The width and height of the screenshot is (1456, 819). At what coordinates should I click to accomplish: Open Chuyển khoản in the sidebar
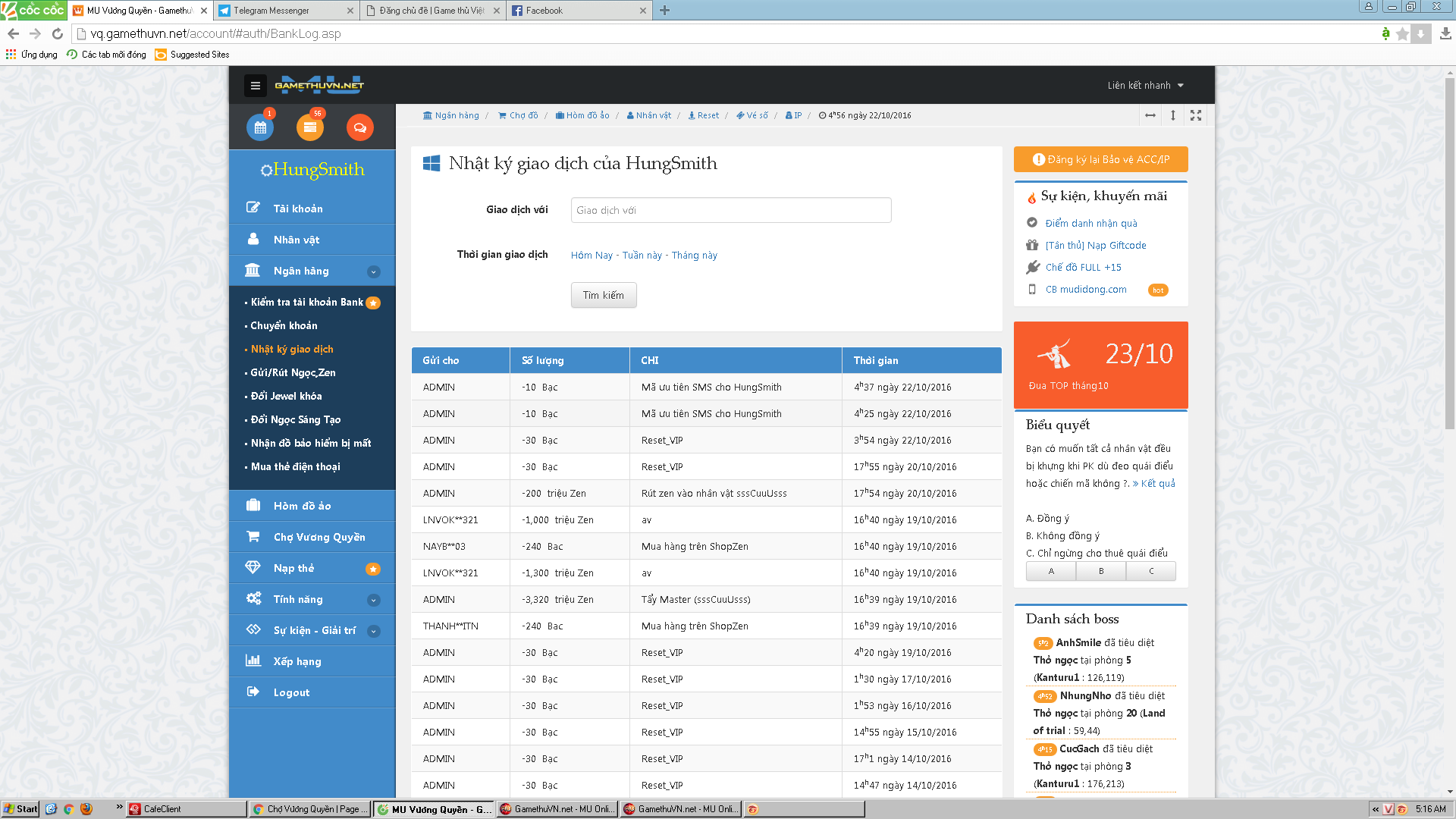click(x=284, y=325)
